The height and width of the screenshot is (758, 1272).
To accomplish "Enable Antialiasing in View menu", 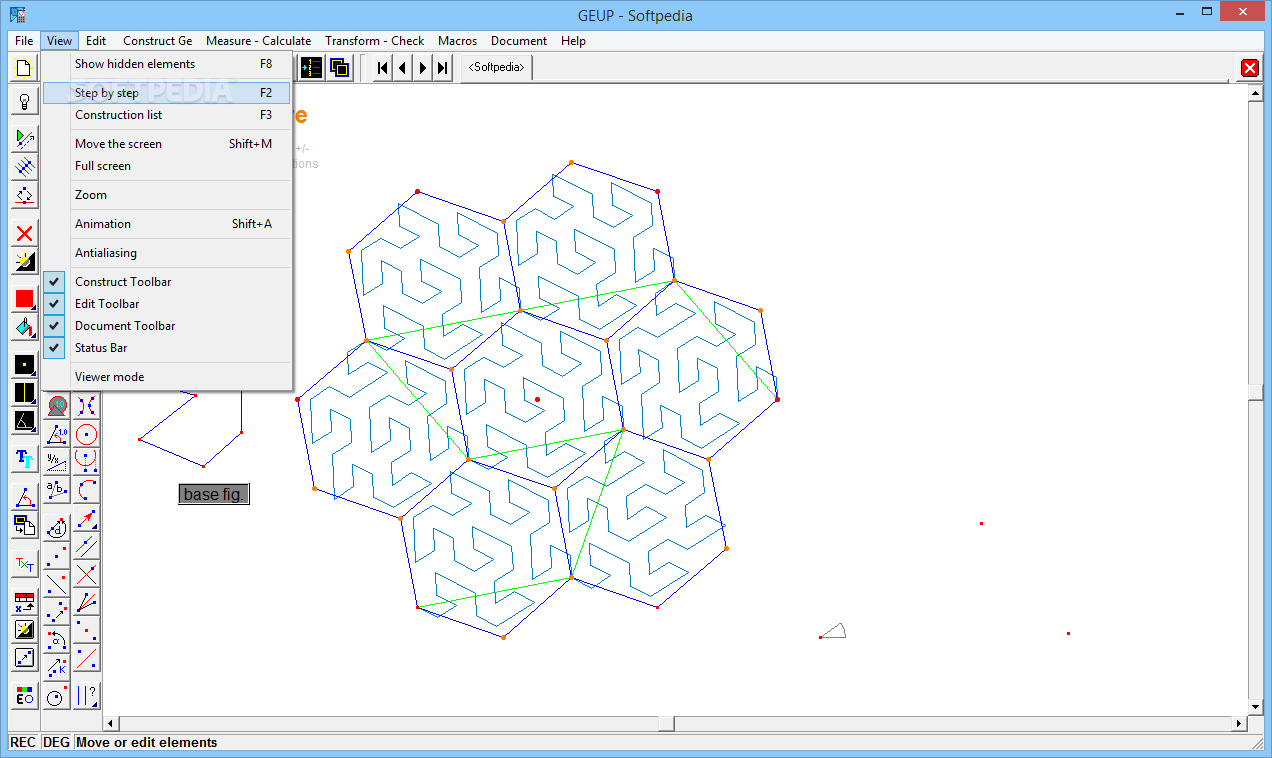I will point(167,253).
